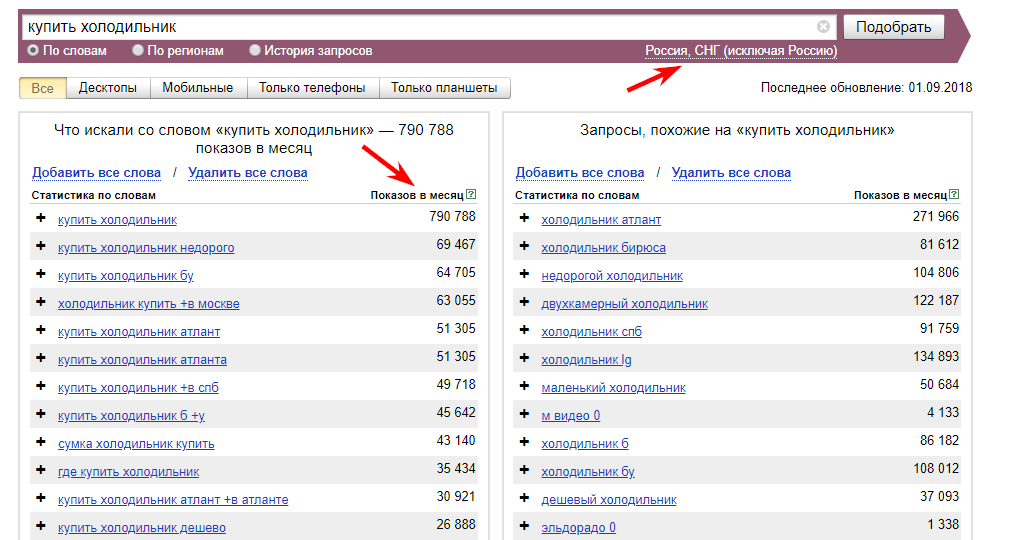The width and height of the screenshot is (1018, 540).
Task: Clear the search query with the x icon
Action: click(823, 27)
